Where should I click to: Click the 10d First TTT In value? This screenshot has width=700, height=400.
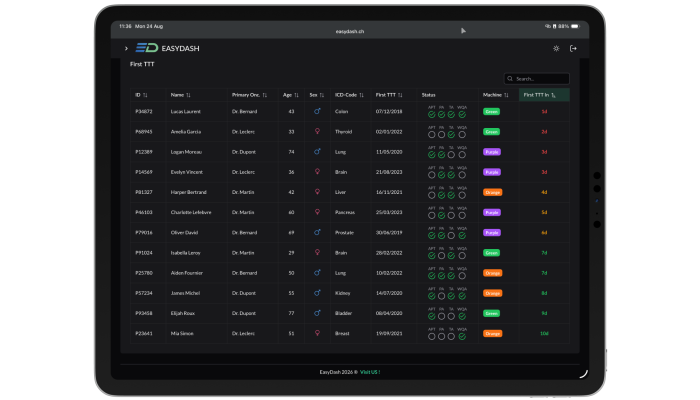pyautogui.click(x=544, y=333)
